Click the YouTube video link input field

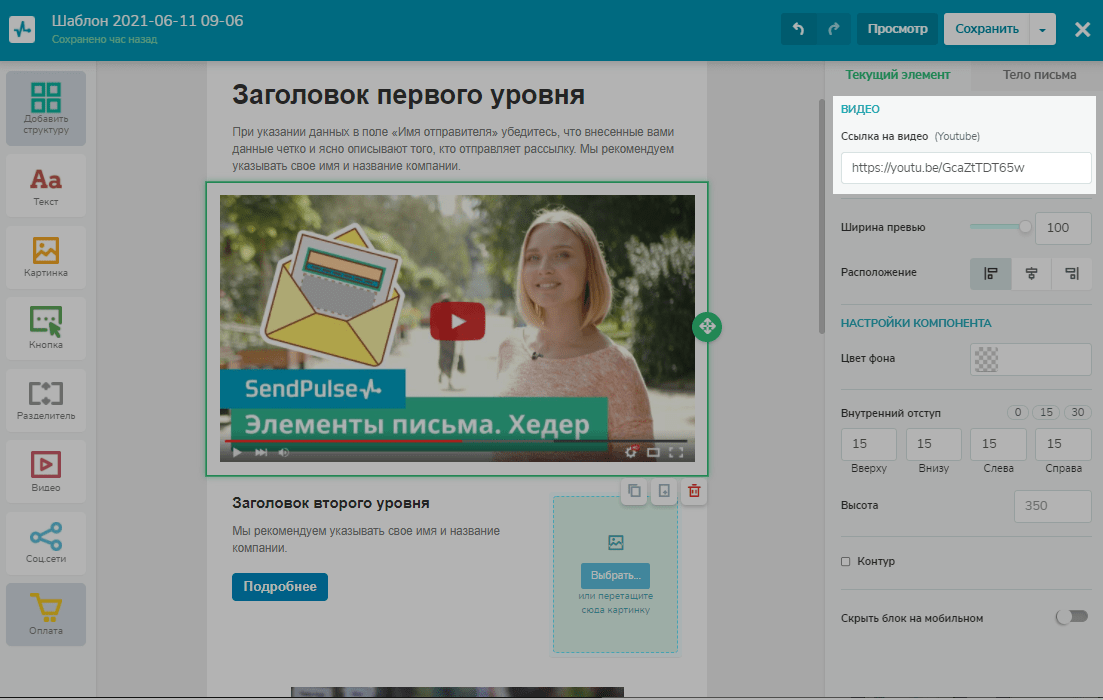tap(965, 168)
